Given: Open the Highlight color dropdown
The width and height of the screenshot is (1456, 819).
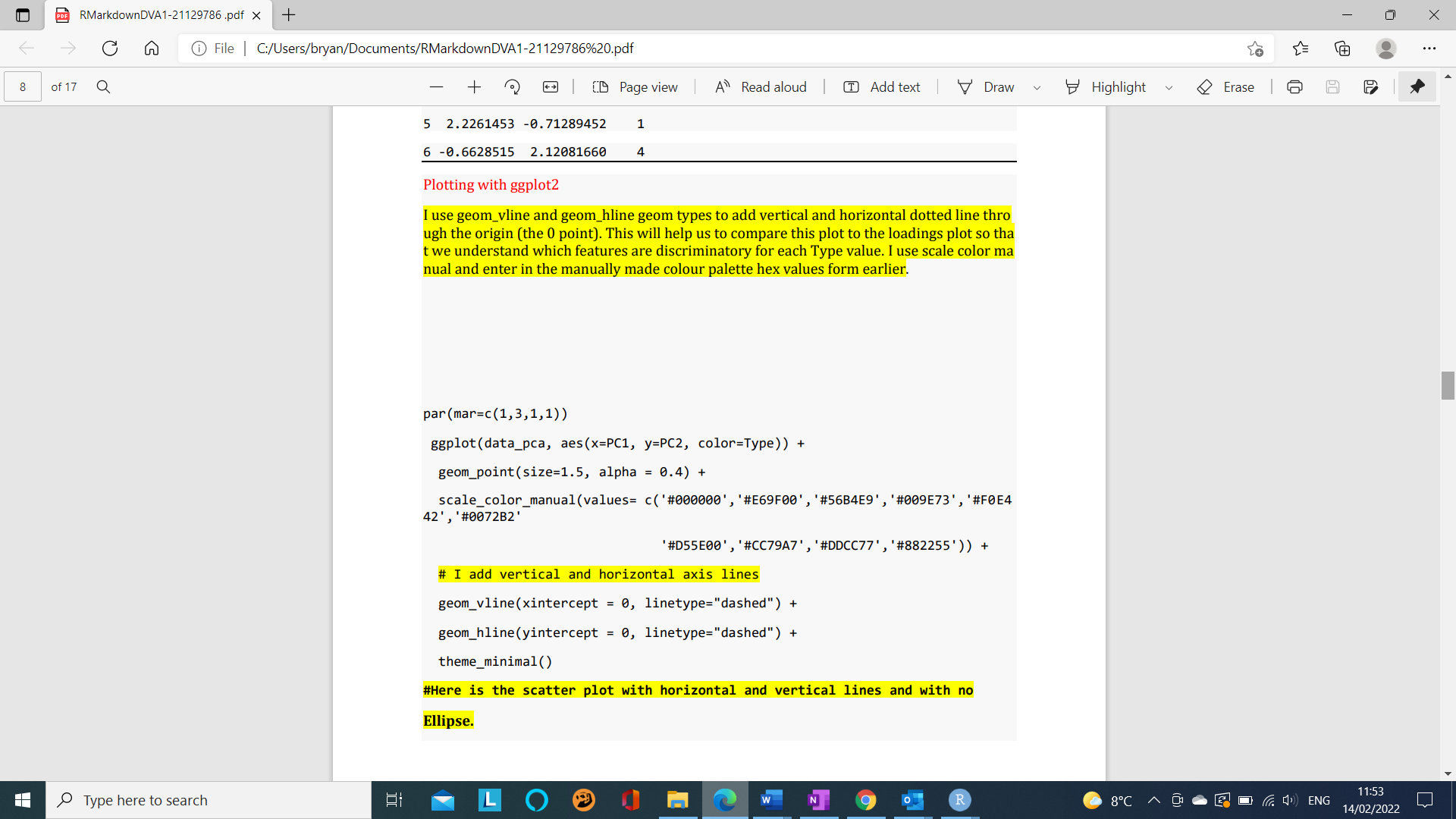Looking at the screenshot, I should pos(1169,87).
